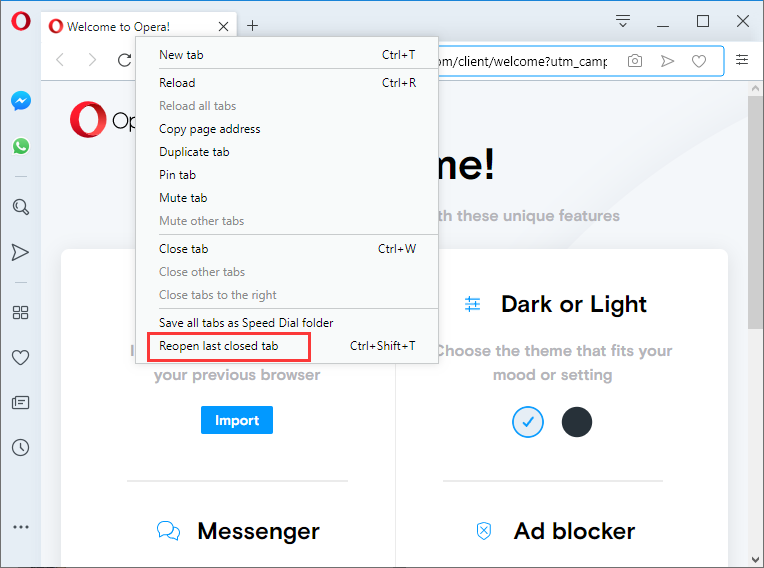This screenshot has height=568, width=764.
Task: Close the Welcome to Opera tab
Action: pos(224,26)
